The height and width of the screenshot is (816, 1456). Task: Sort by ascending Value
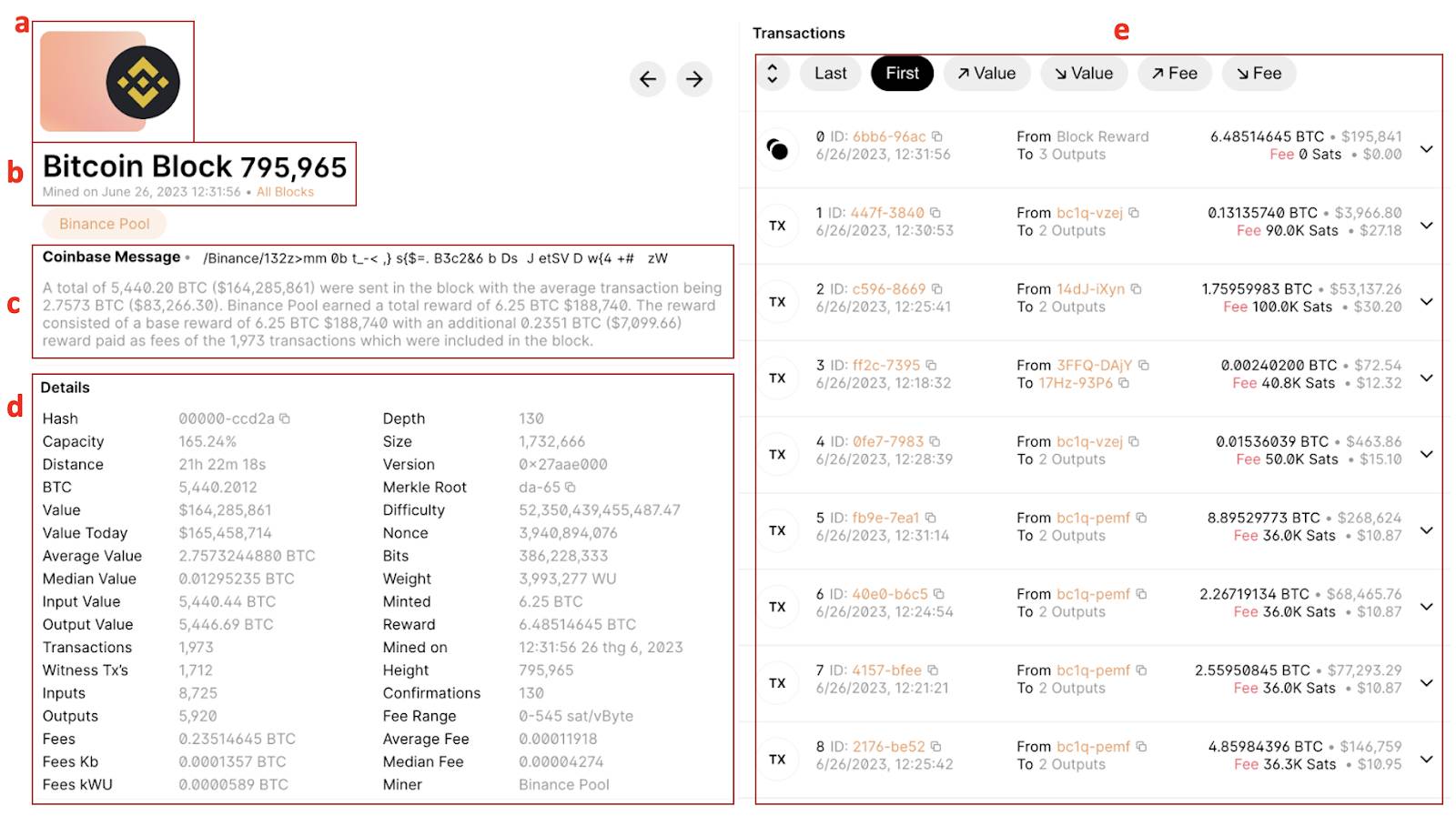tap(986, 74)
